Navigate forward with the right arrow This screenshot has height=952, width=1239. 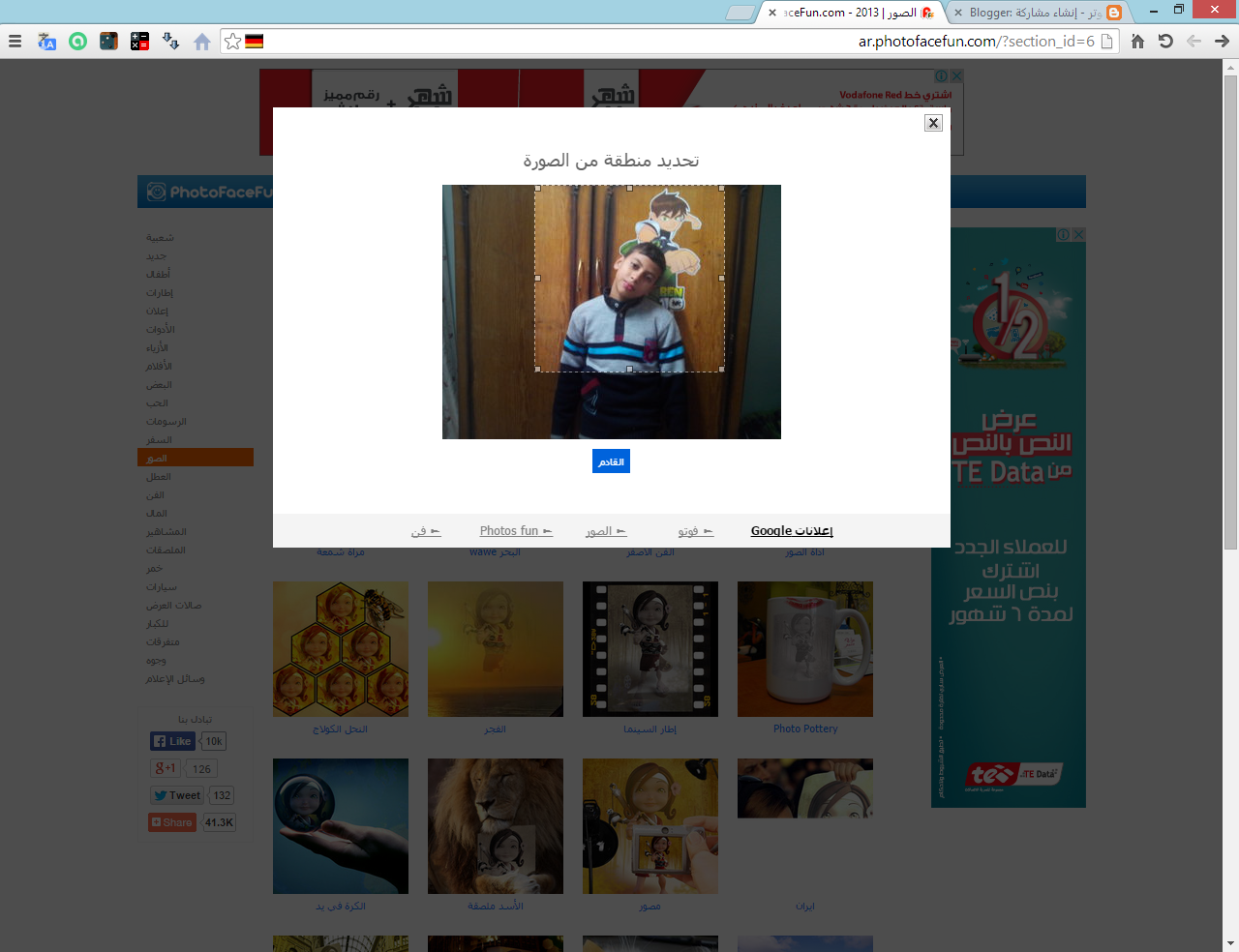point(1222,42)
